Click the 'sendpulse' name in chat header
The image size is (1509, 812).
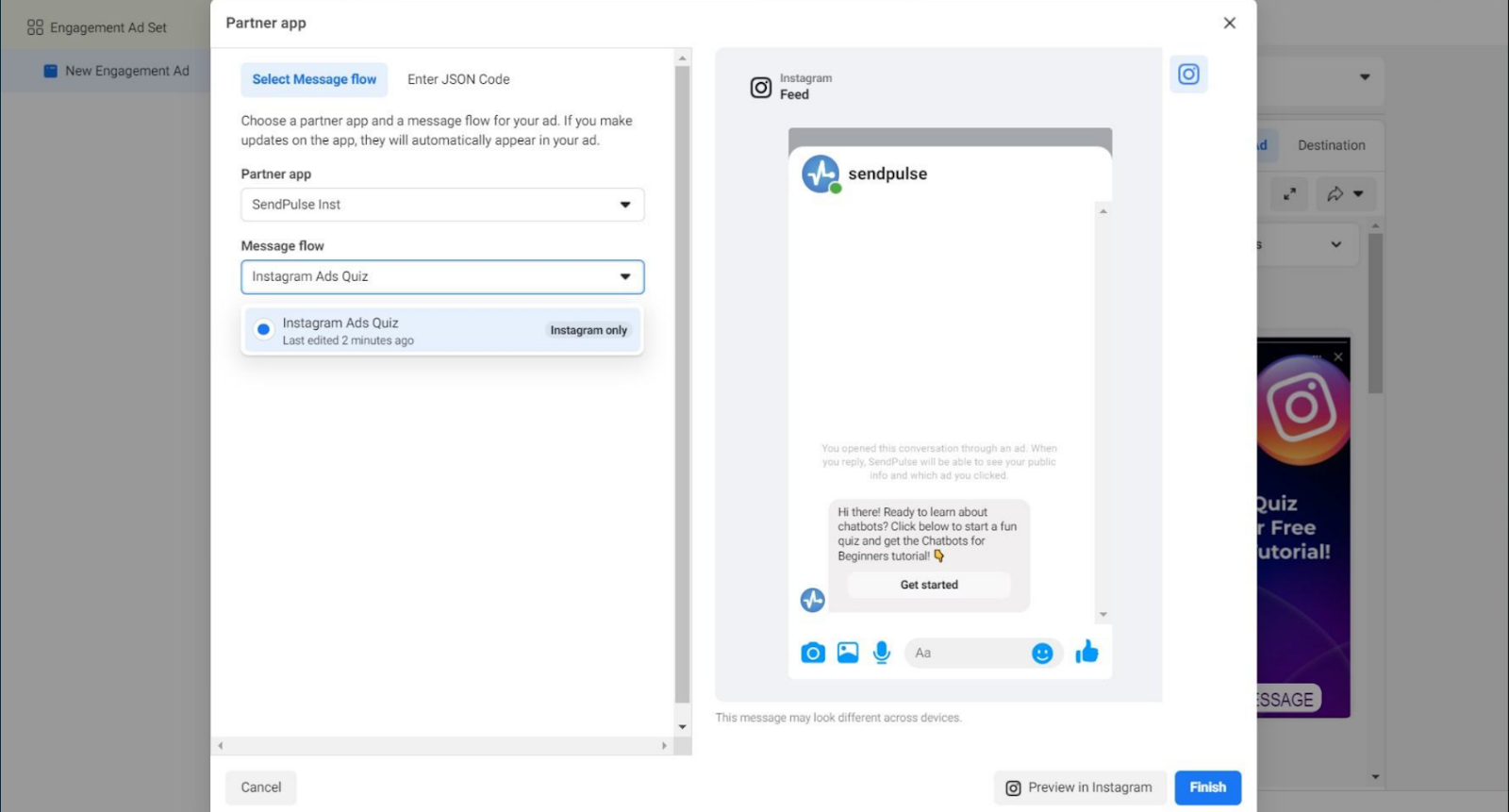[887, 174]
